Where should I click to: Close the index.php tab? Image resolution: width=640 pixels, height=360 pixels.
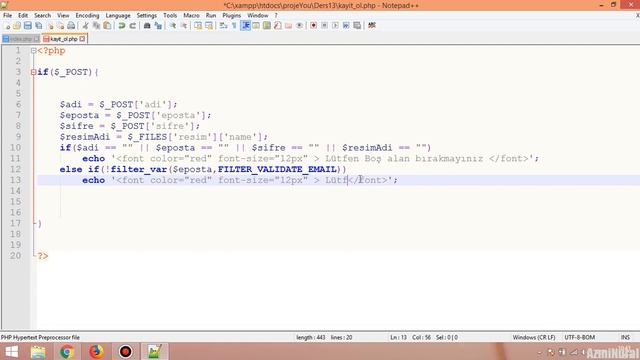pos(36,39)
